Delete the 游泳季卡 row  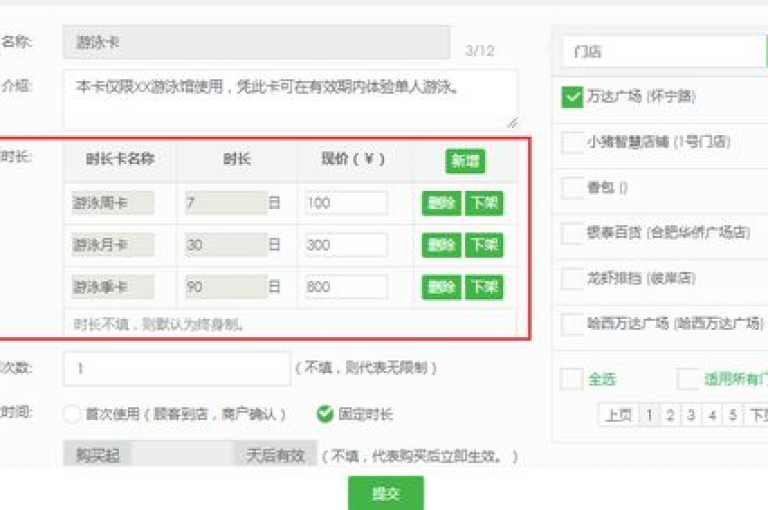441,287
